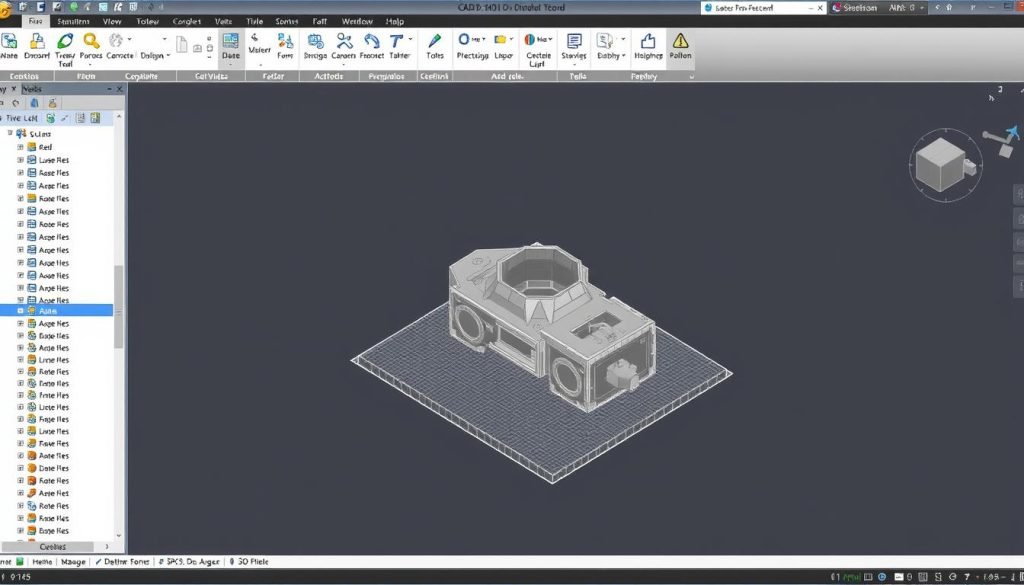1024x585 pixels.
Task: Click the Define Fone status bar button
Action: pyautogui.click(x=123, y=562)
